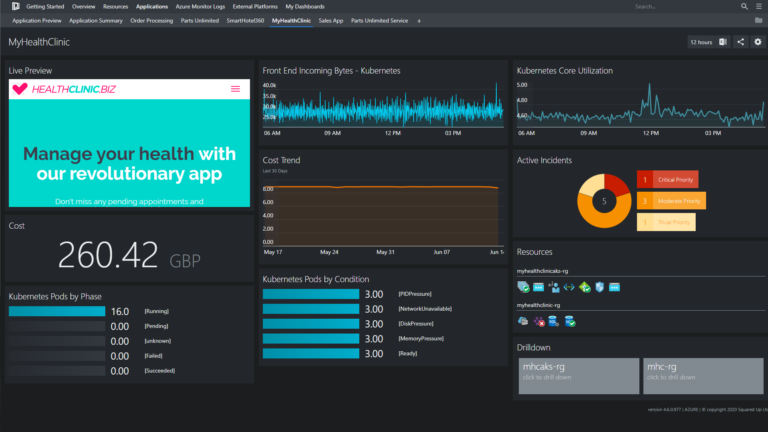Open the Overview menu

tap(83, 6)
